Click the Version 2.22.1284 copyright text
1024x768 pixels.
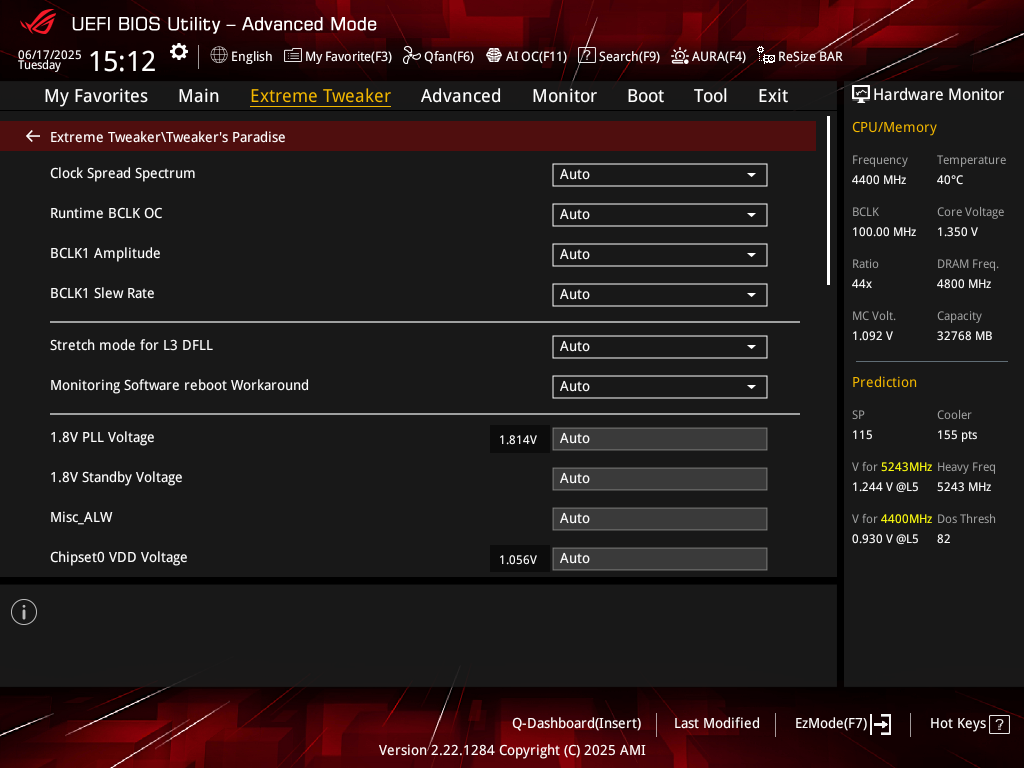[512, 750]
